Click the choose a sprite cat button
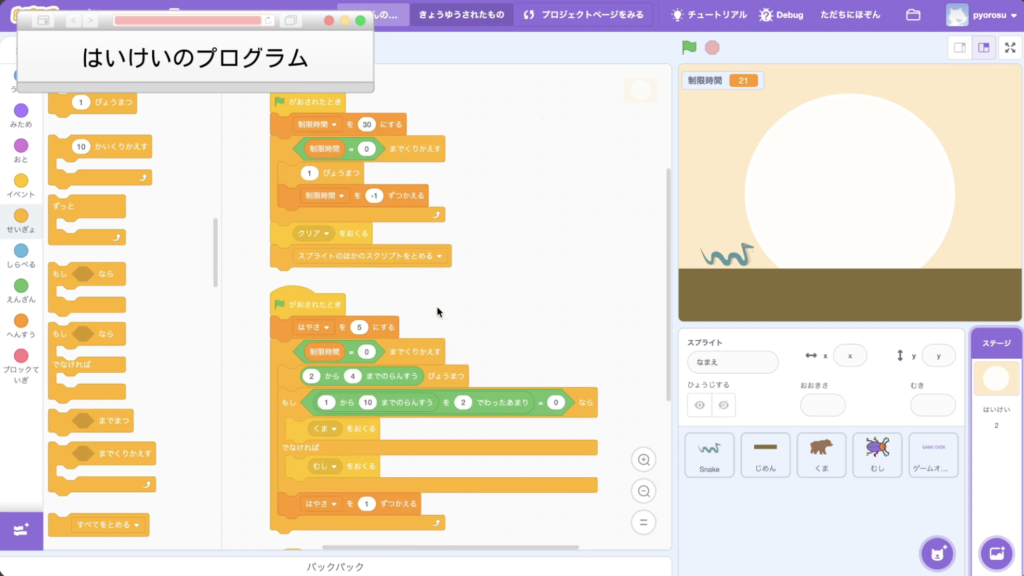The height and width of the screenshot is (576, 1024). 937,552
